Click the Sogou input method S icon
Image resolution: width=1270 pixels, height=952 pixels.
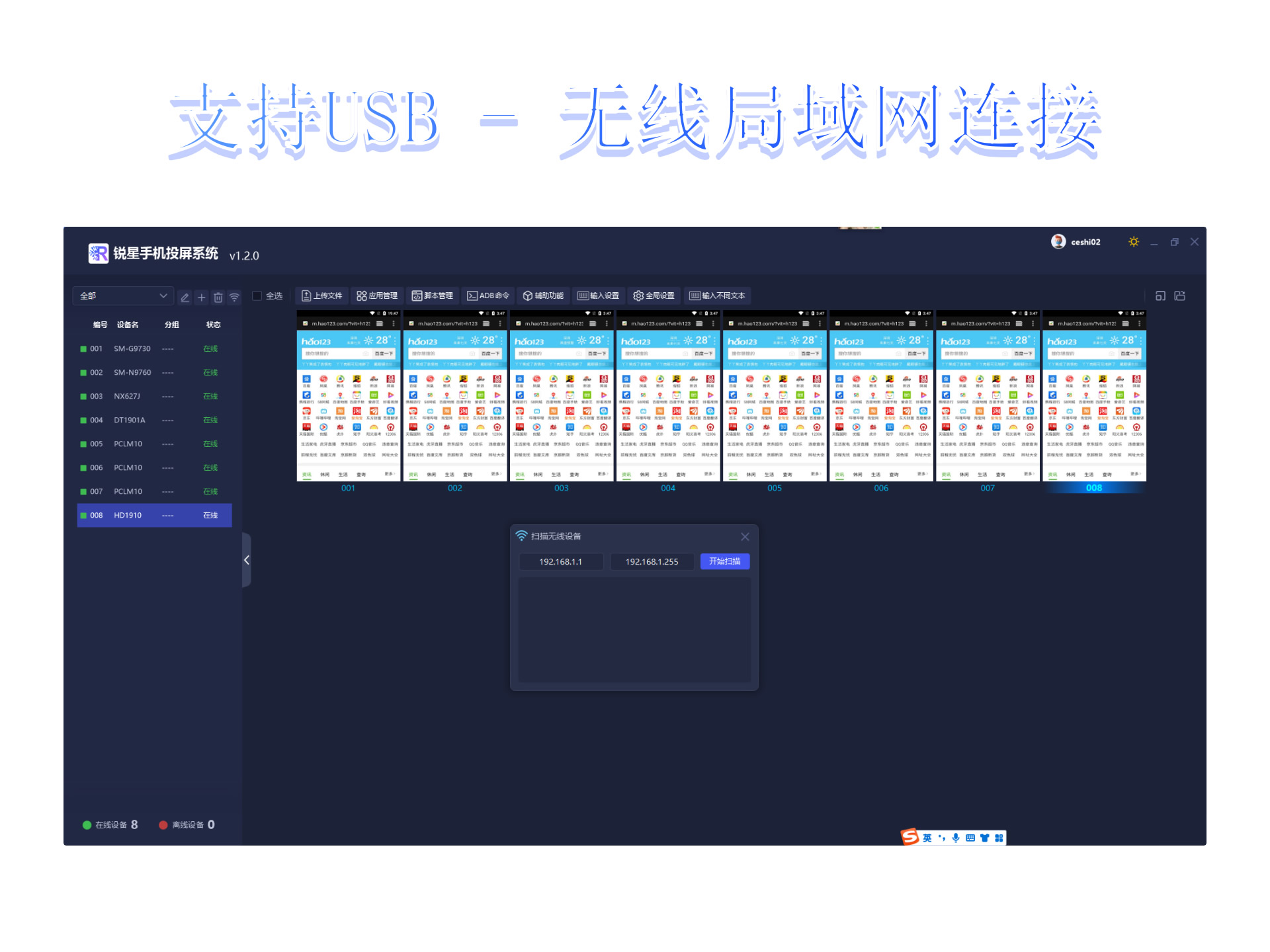point(910,837)
